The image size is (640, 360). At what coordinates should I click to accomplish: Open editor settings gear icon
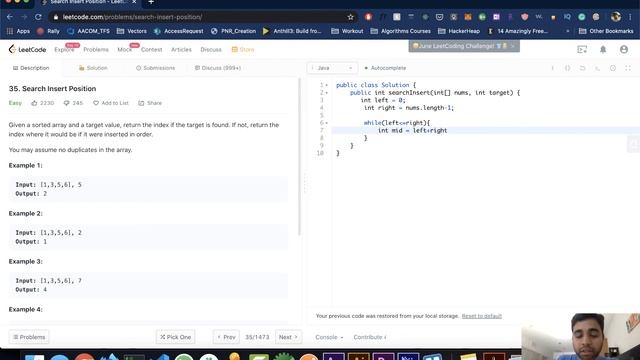613,68
